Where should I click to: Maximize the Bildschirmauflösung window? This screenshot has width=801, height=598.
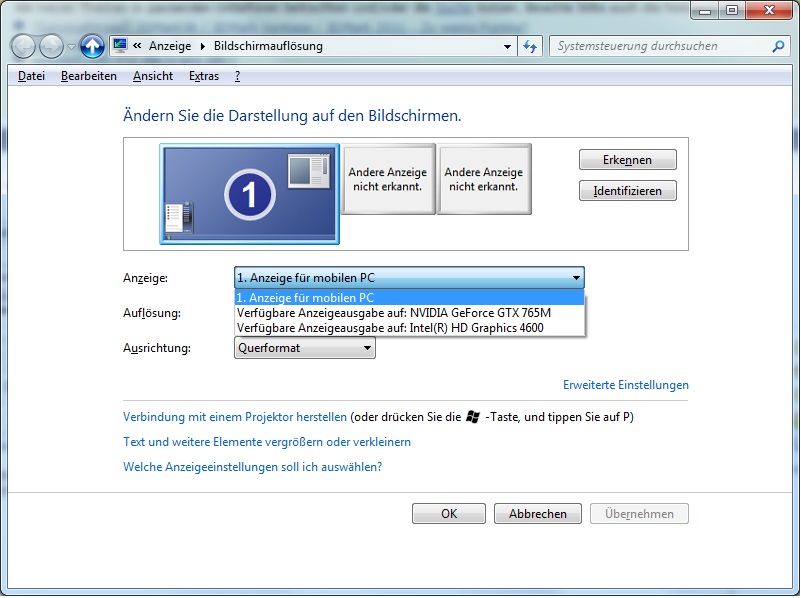click(732, 10)
